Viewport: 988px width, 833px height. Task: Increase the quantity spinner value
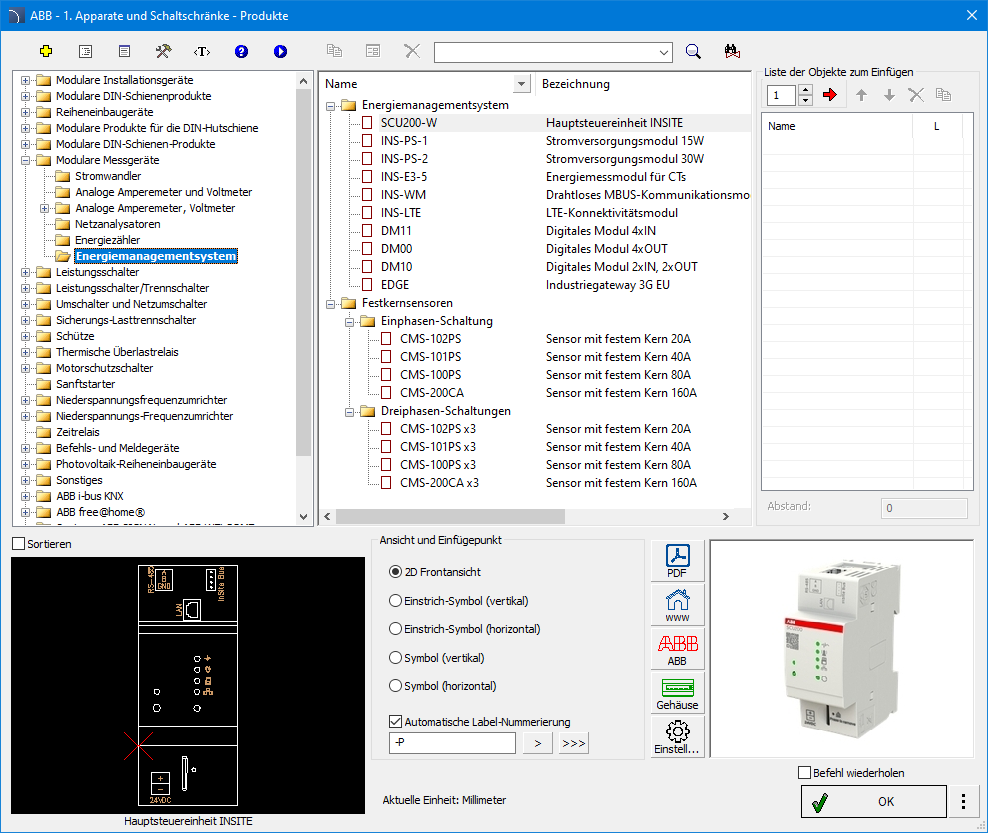(x=805, y=90)
